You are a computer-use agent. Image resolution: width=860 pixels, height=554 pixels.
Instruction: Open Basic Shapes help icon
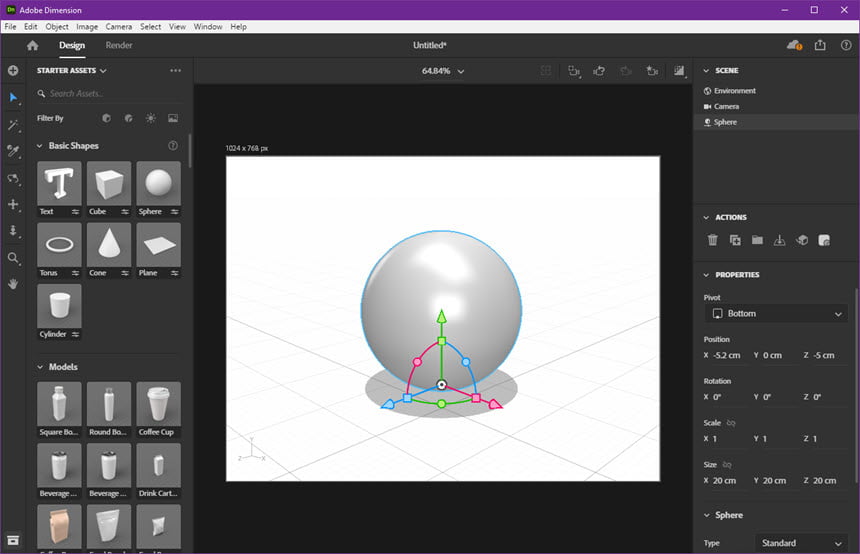pyautogui.click(x=173, y=145)
